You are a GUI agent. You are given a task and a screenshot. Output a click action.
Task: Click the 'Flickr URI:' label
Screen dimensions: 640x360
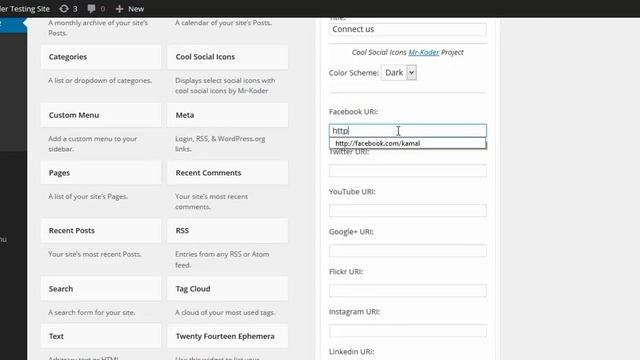tap(346, 271)
